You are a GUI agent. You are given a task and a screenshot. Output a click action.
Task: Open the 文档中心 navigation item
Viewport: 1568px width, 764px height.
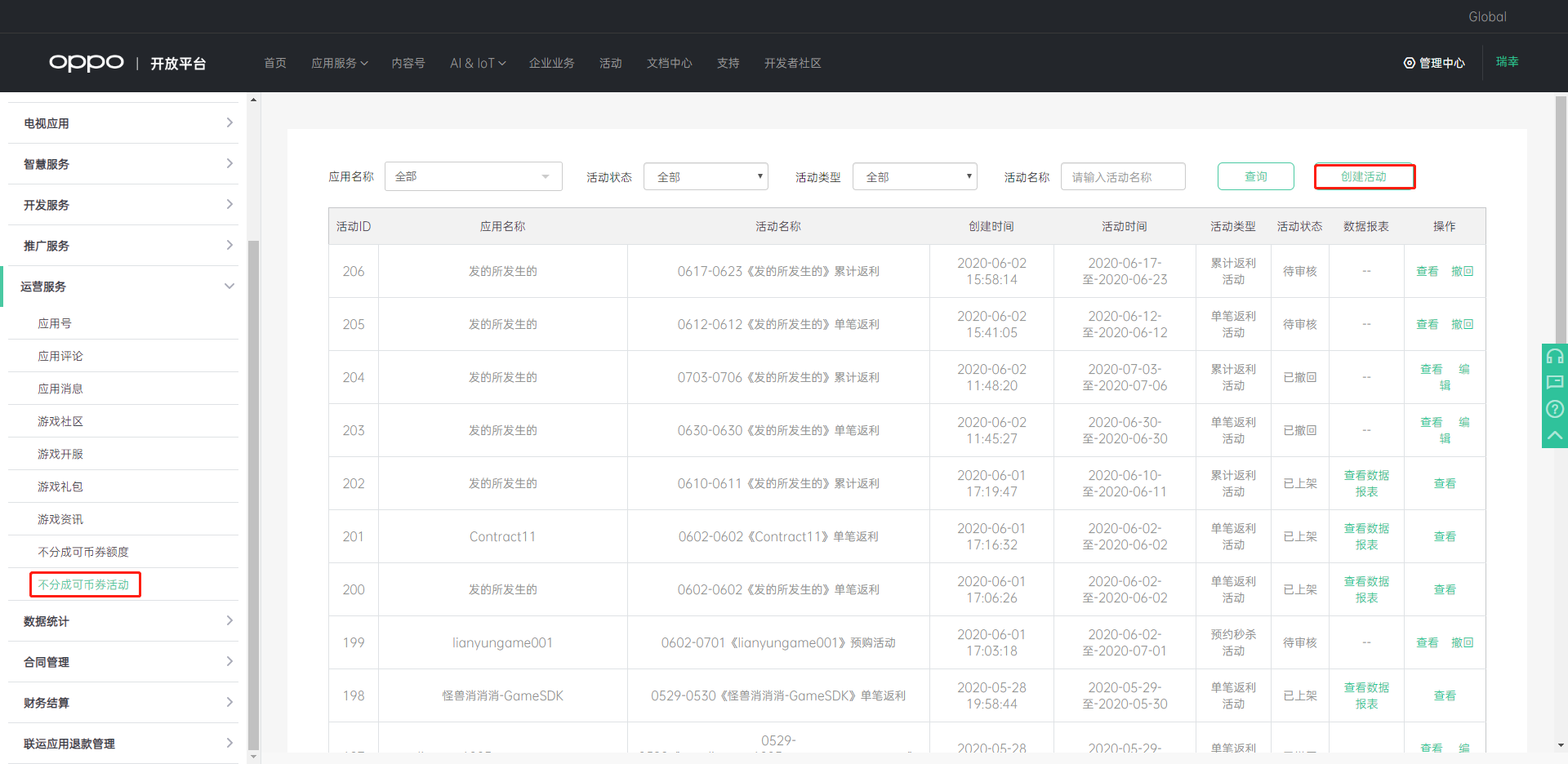(x=669, y=63)
